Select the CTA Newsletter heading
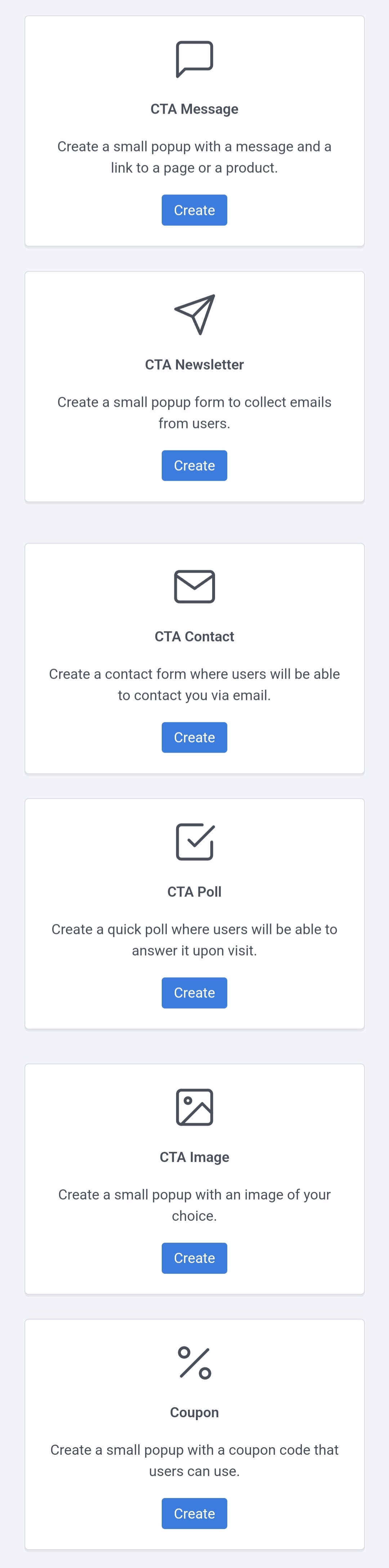This screenshot has width=389, height=1568. pos(194,365)
